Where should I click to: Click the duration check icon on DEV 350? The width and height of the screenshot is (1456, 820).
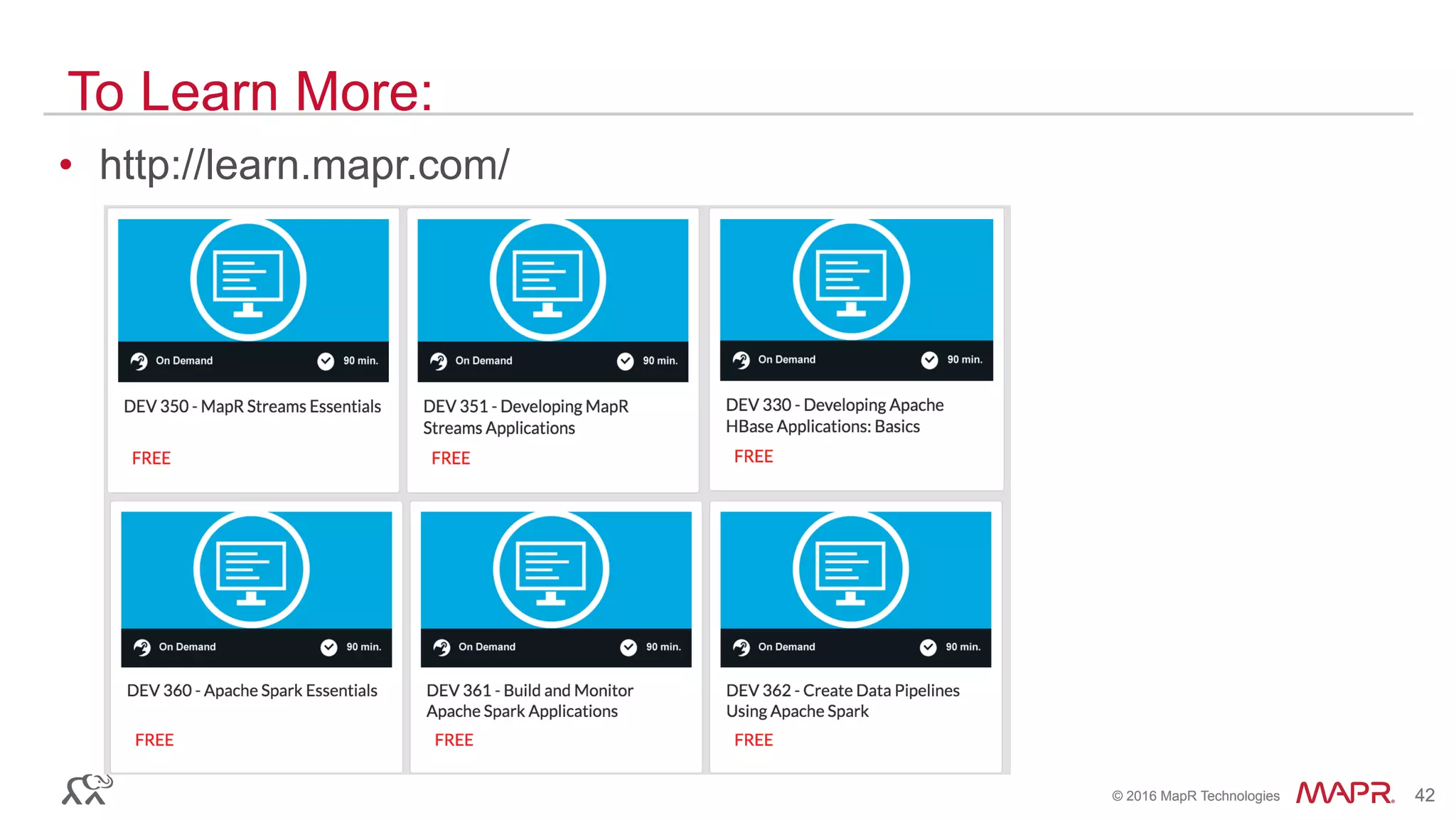click(326, 361)
